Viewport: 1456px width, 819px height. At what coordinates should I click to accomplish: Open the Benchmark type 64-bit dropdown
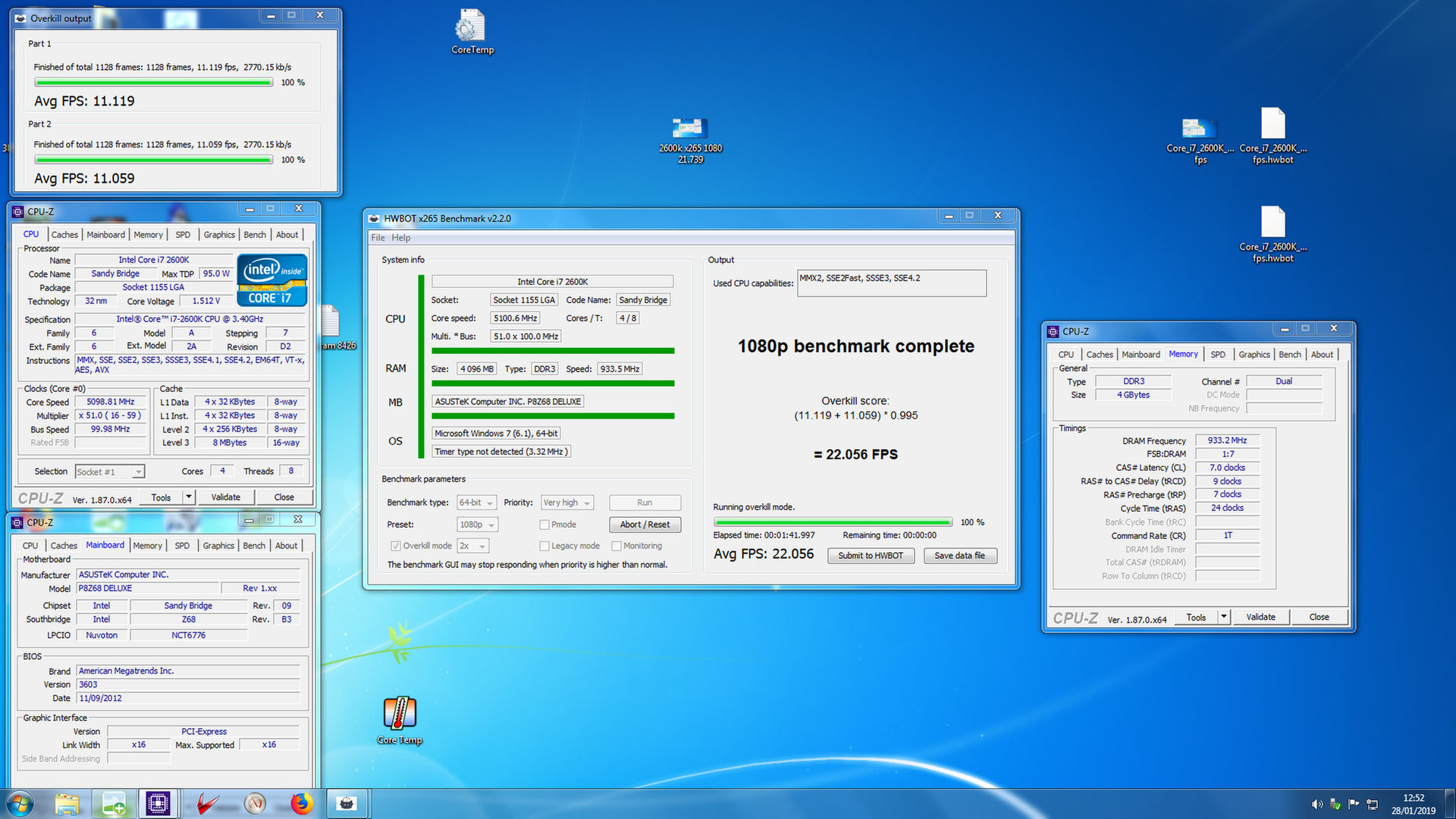click(x=476, y=503)
